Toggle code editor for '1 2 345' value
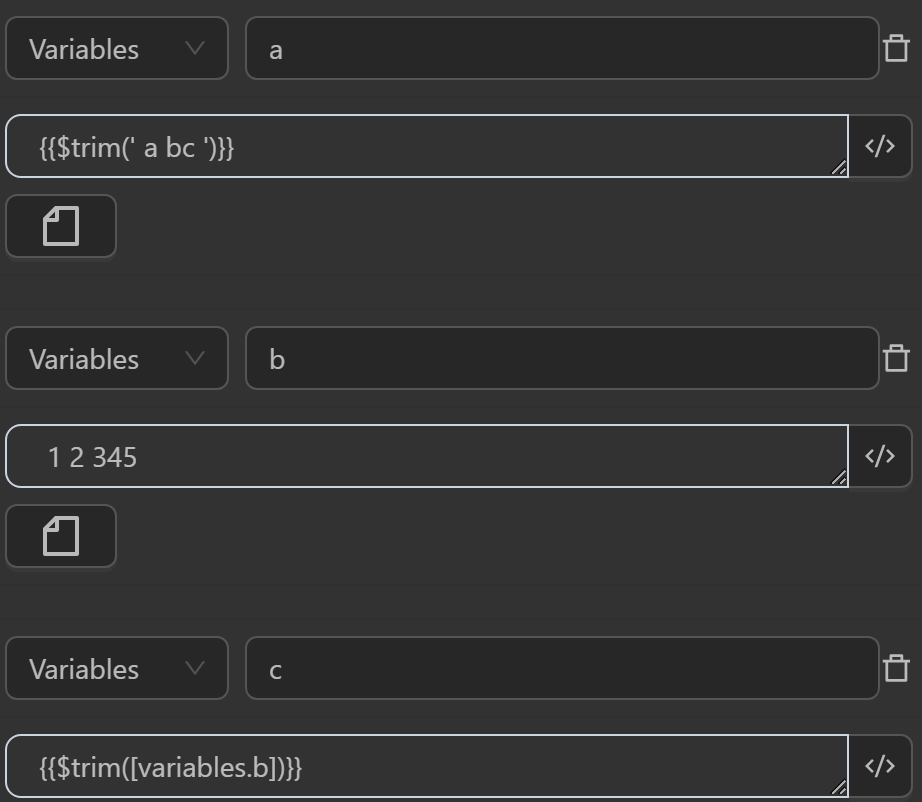The image size is (922, 802). (880, 457)
